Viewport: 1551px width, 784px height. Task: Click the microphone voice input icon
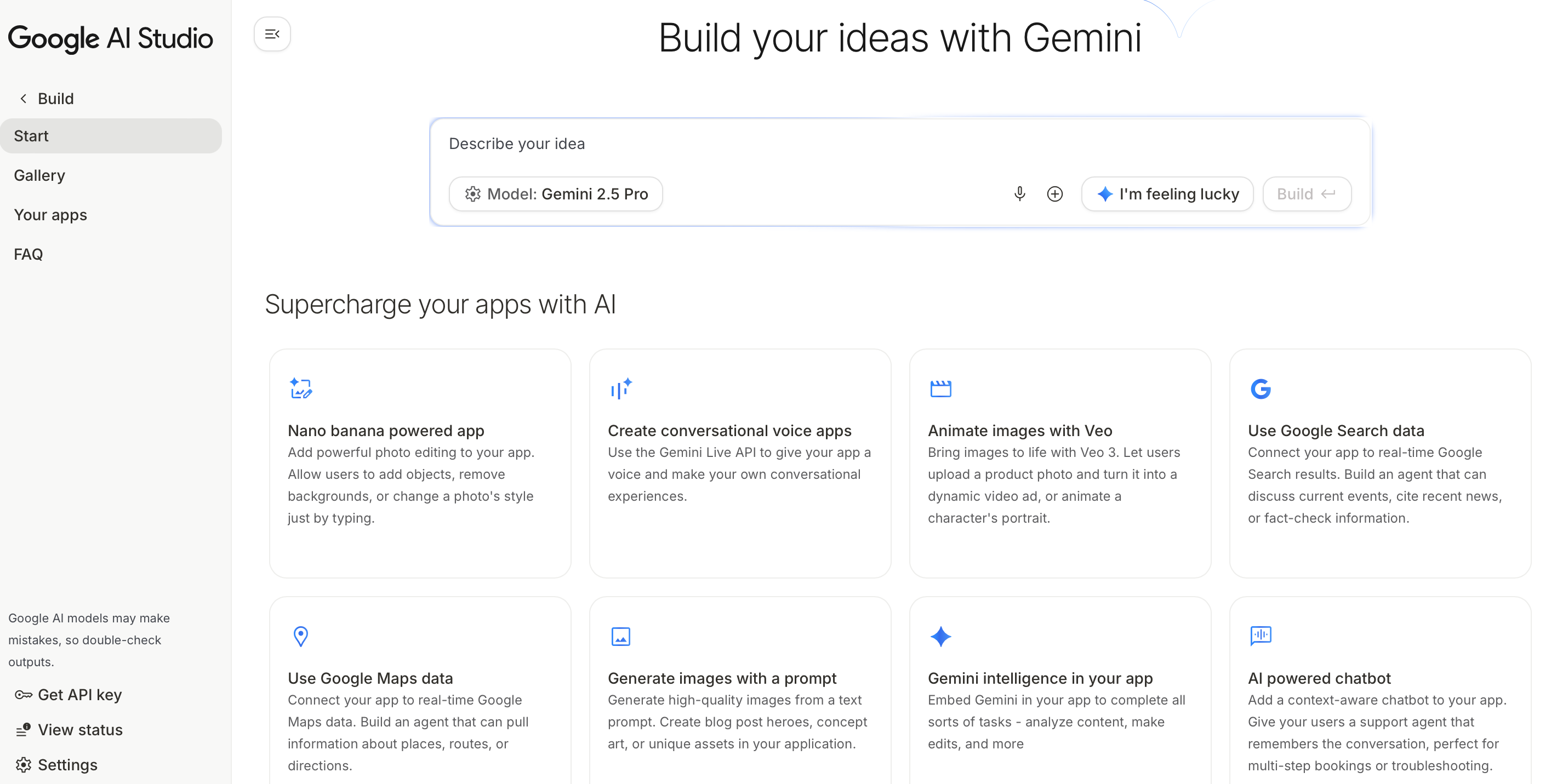1019,194
